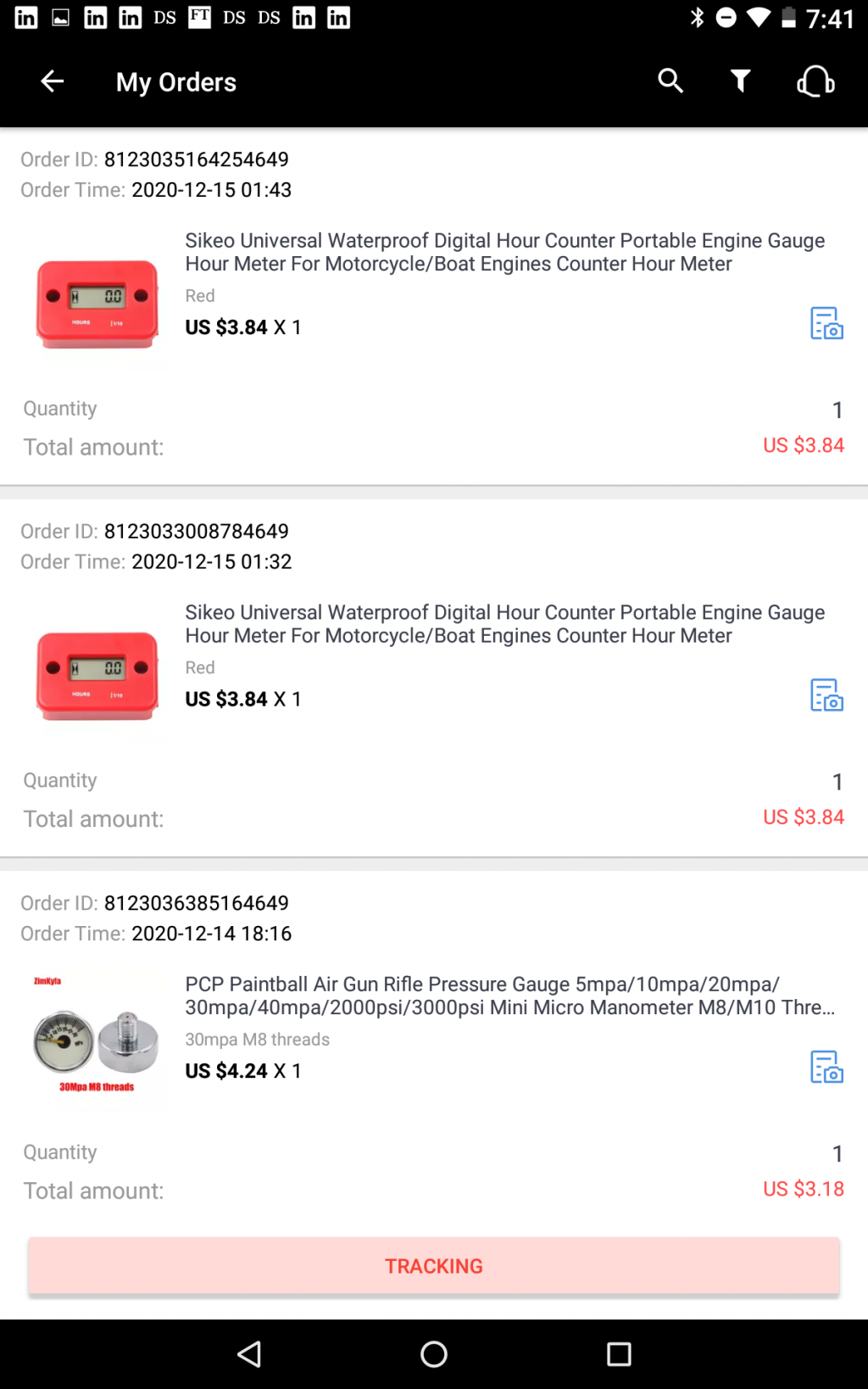Open snapshot icon for order 8123033008784649
Image resolution: width=868 pixels, height=1389 pixels.
826,695
